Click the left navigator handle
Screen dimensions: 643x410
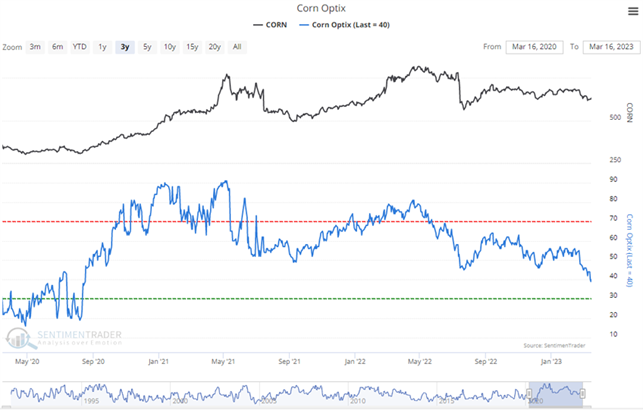pos(528,392)
